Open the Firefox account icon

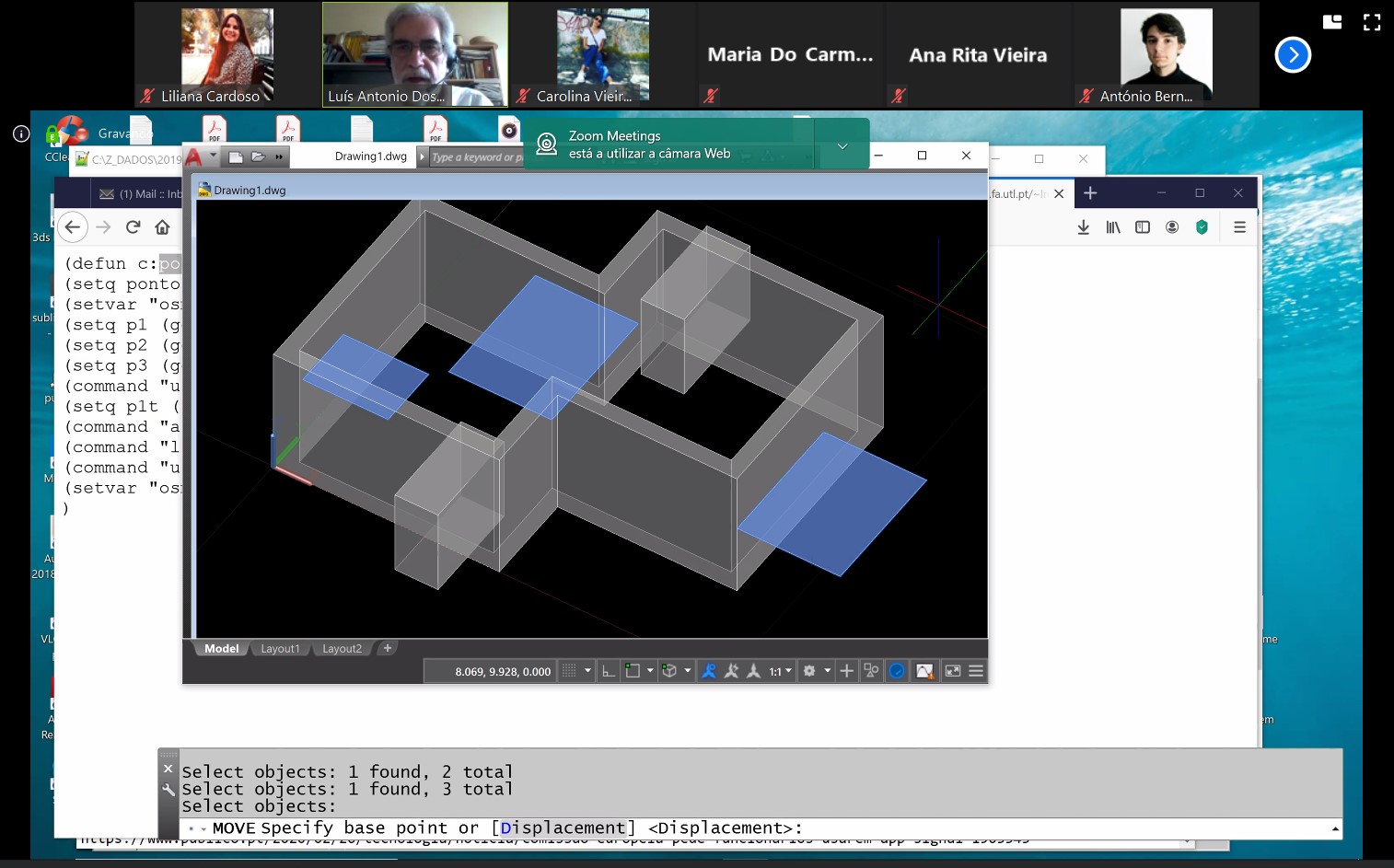pos(1172,227)
